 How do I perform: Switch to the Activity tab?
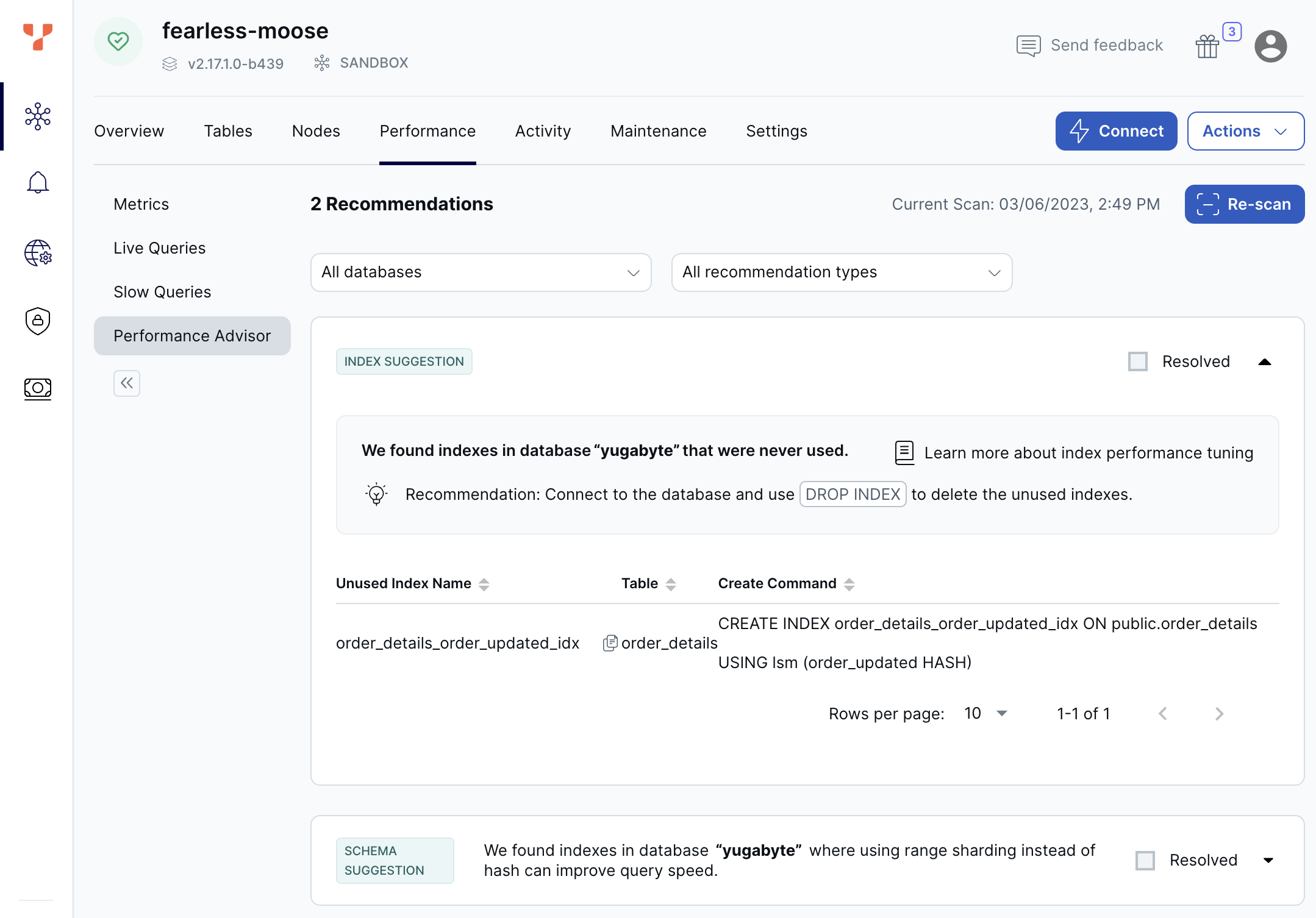(x=543, y=130)
